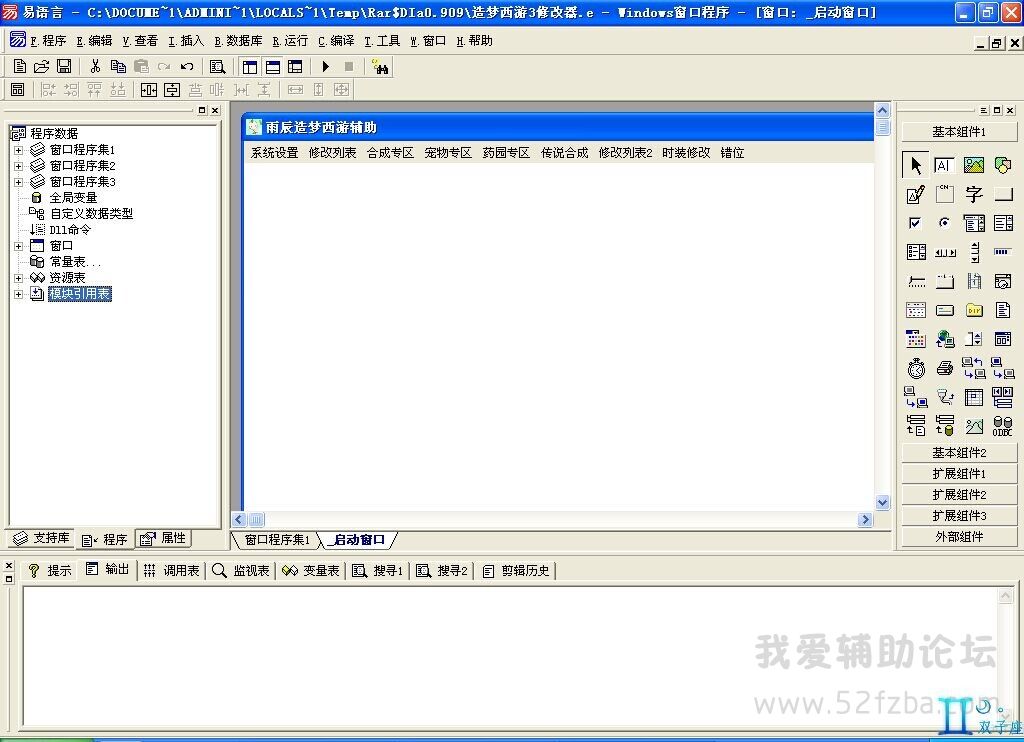Click the New file toolbar icon
This screenshot has width=1024, height=742.
pyautogui.click(x=20, y=66)
